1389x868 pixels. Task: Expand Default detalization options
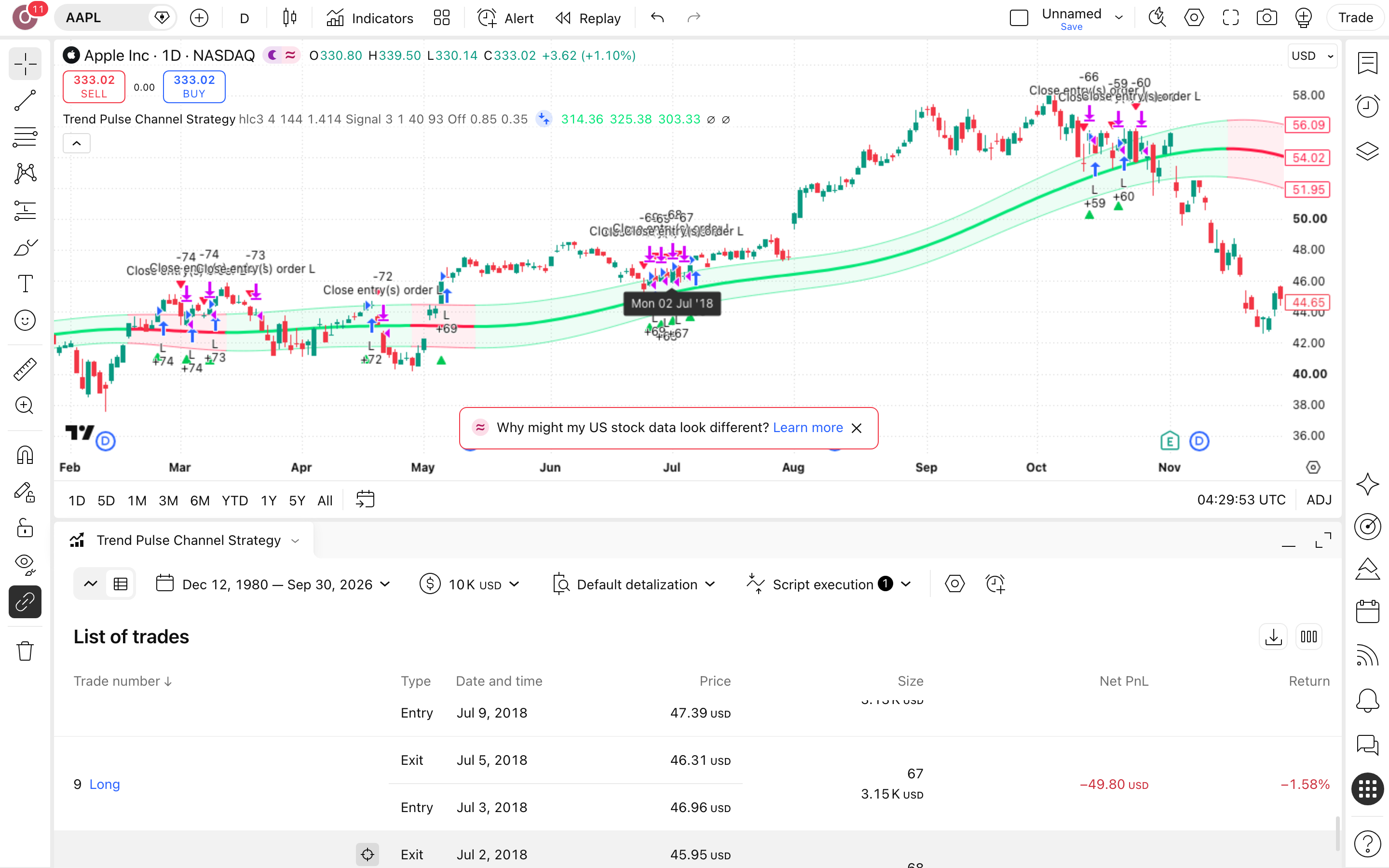click(x=634, y=584)
